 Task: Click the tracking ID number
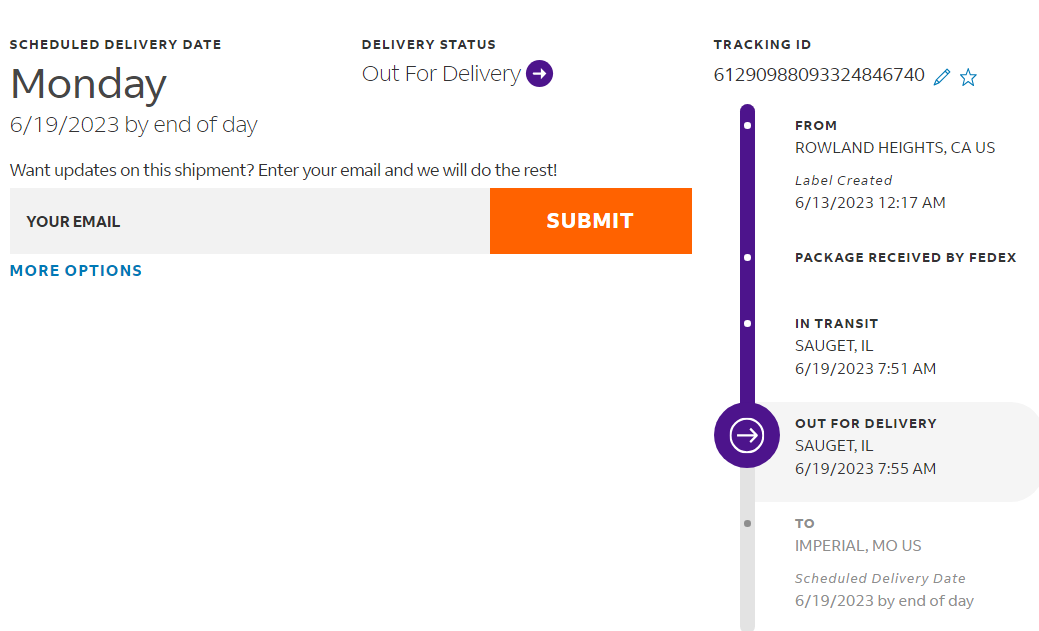click(819, 75)
